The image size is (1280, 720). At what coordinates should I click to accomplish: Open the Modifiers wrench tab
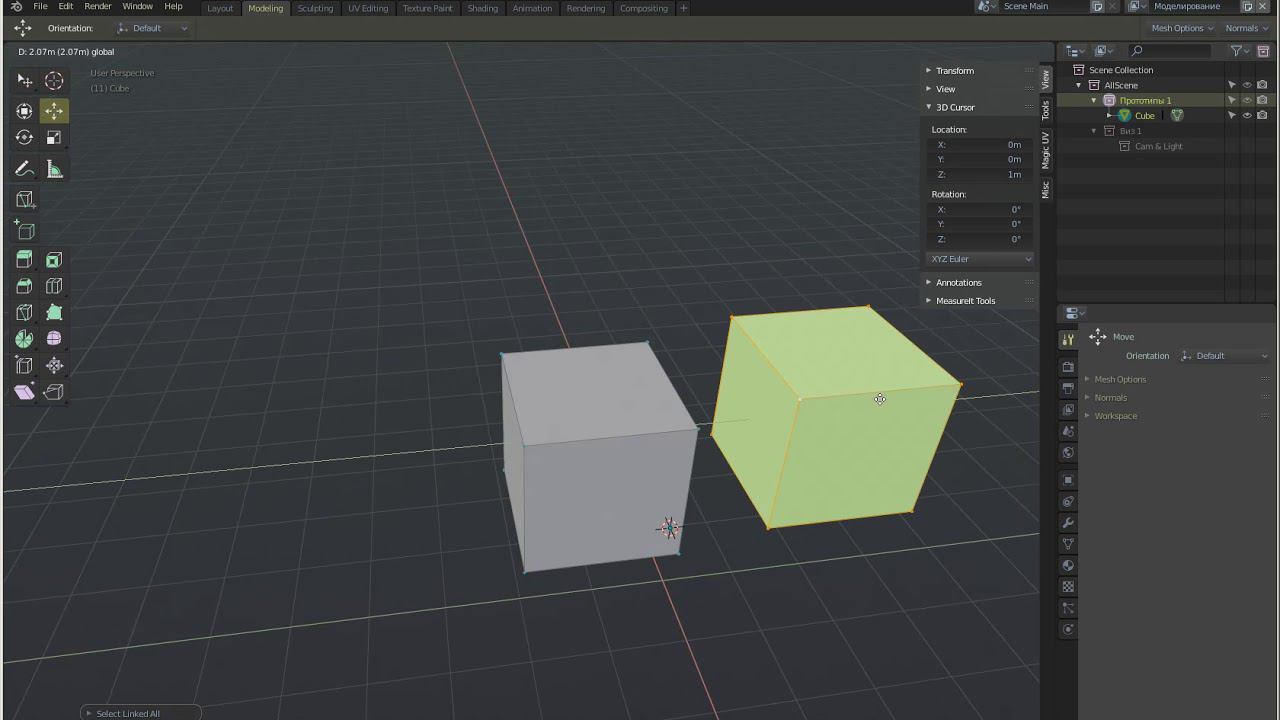coord(1068,523)
